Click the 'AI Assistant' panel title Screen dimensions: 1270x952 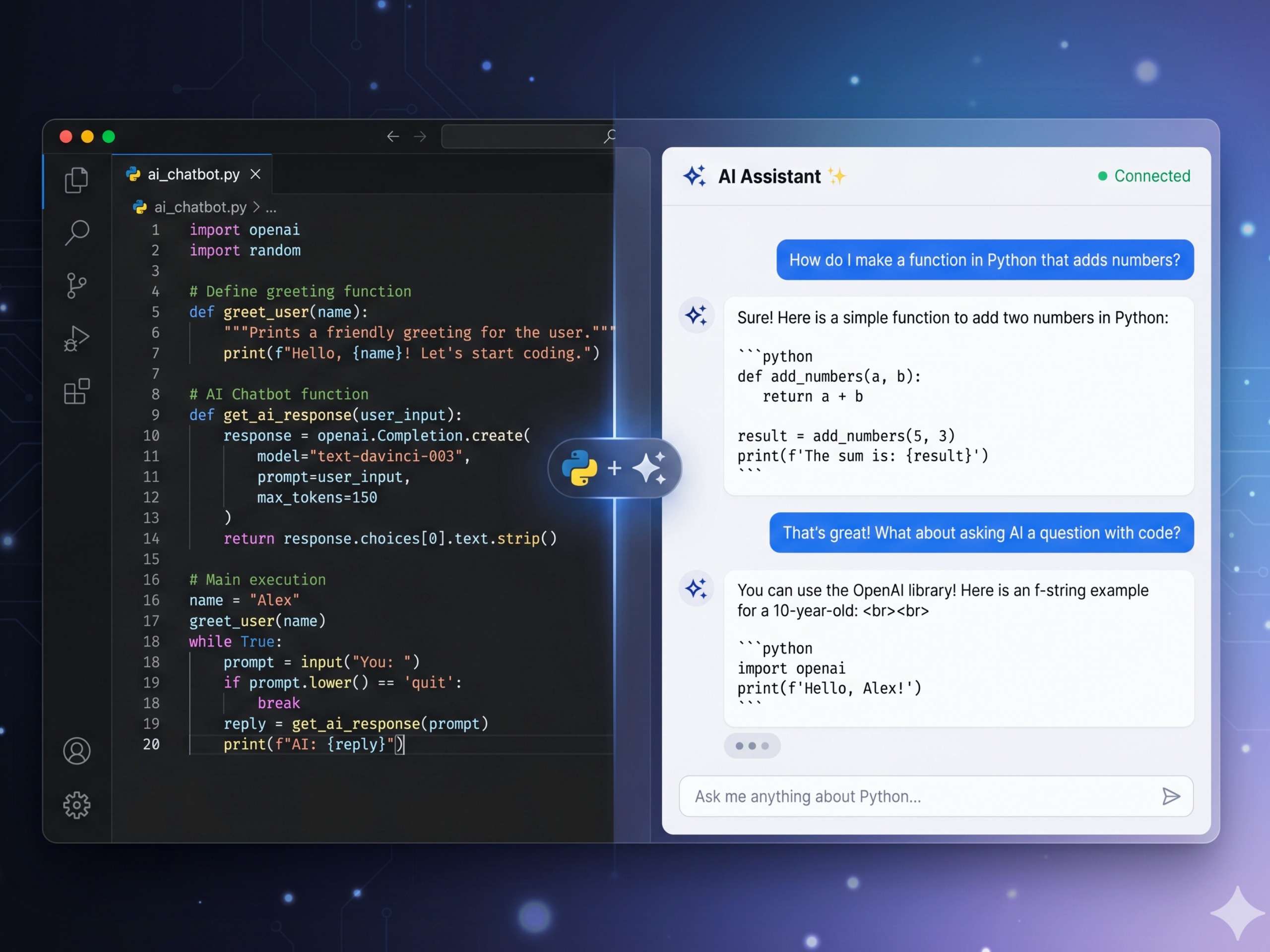tap(769, 176)
